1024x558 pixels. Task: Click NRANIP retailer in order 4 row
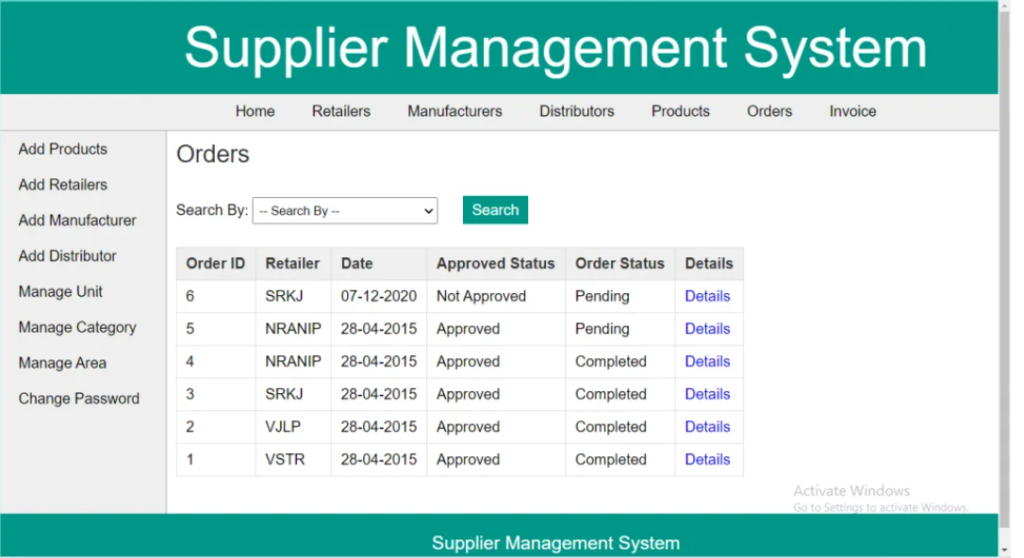click(293, 361)
